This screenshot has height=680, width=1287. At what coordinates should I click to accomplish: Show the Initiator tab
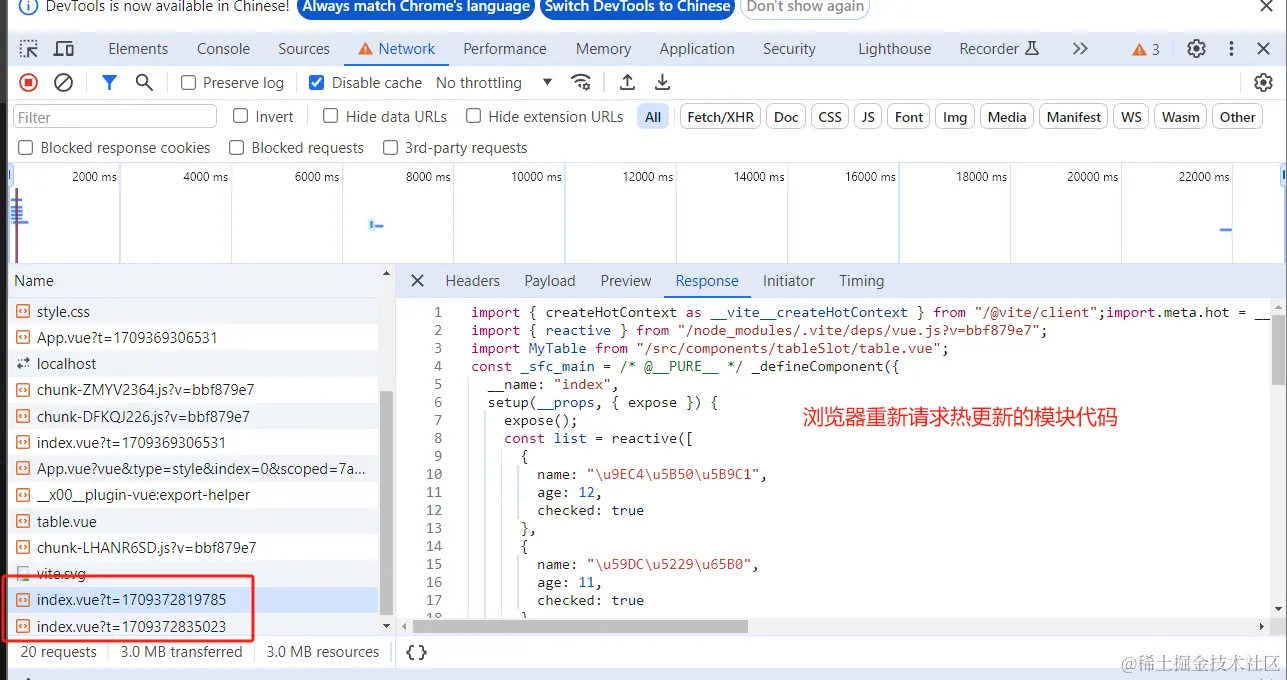point(789,281)
